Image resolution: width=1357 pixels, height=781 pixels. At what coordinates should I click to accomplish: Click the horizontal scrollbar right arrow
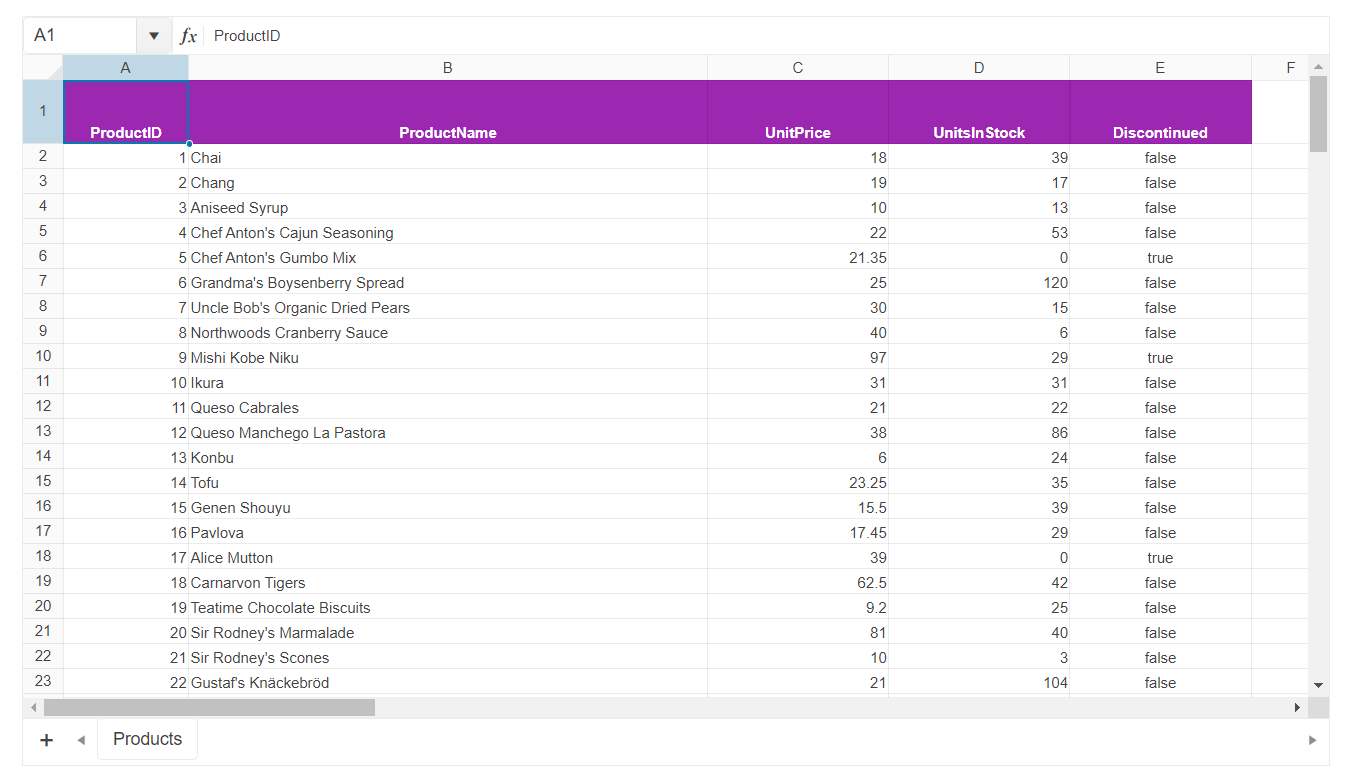coord(1299,707)
